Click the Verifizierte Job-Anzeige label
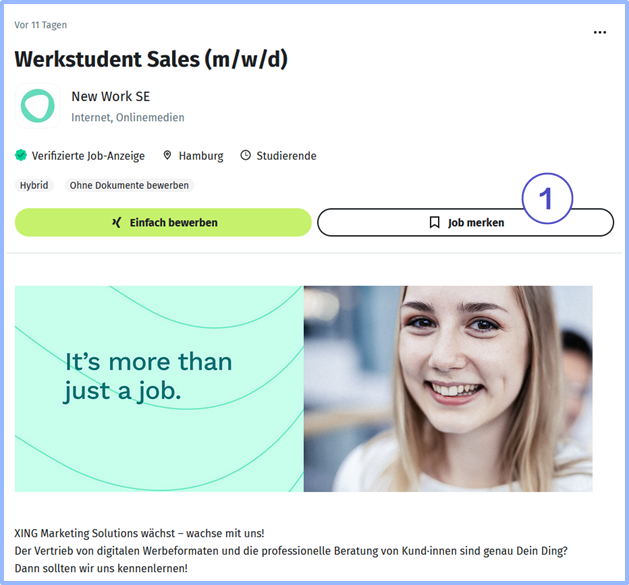The image size is (629, 585). [x=88, y=156]
